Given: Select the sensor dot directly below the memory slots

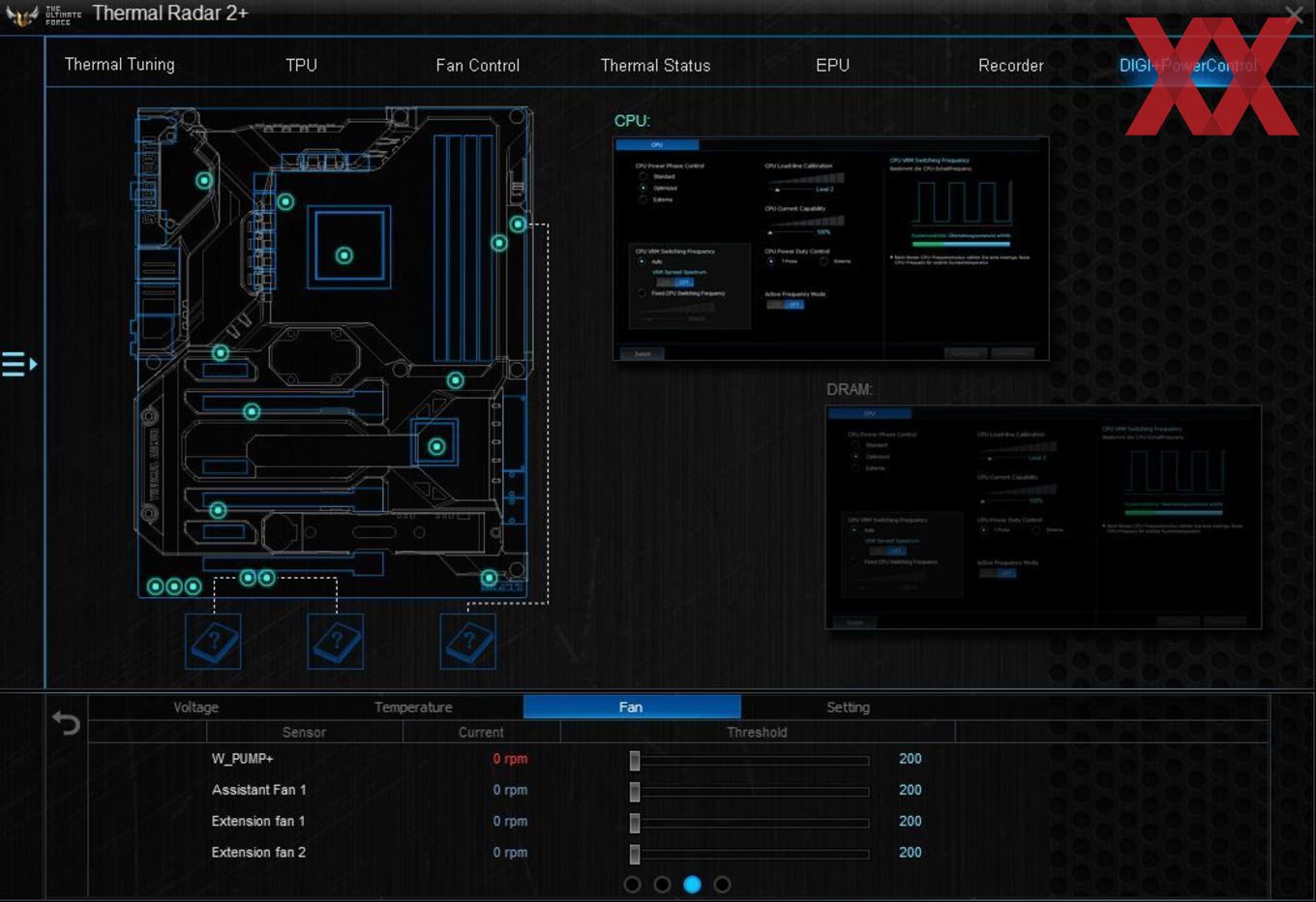Looking at the screenshot, I should point(456,380).
